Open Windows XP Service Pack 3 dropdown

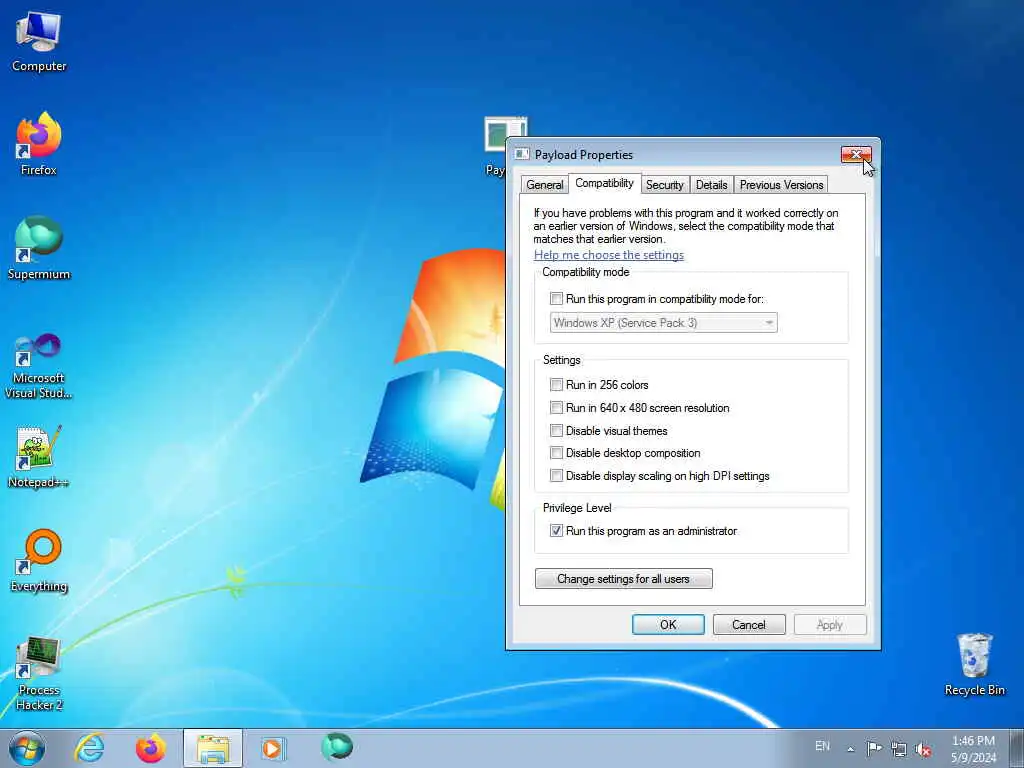coord(664,323)
